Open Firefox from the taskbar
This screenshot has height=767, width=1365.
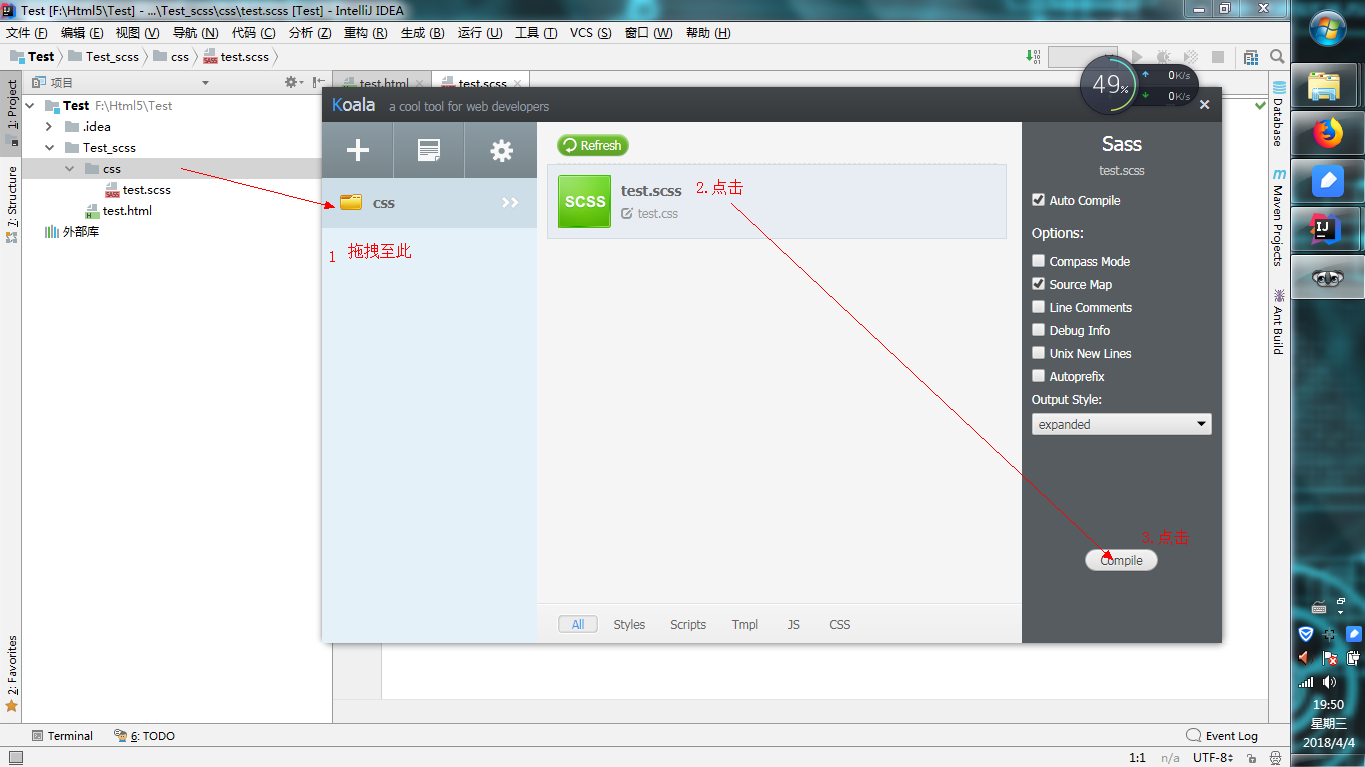(1326, 132)
